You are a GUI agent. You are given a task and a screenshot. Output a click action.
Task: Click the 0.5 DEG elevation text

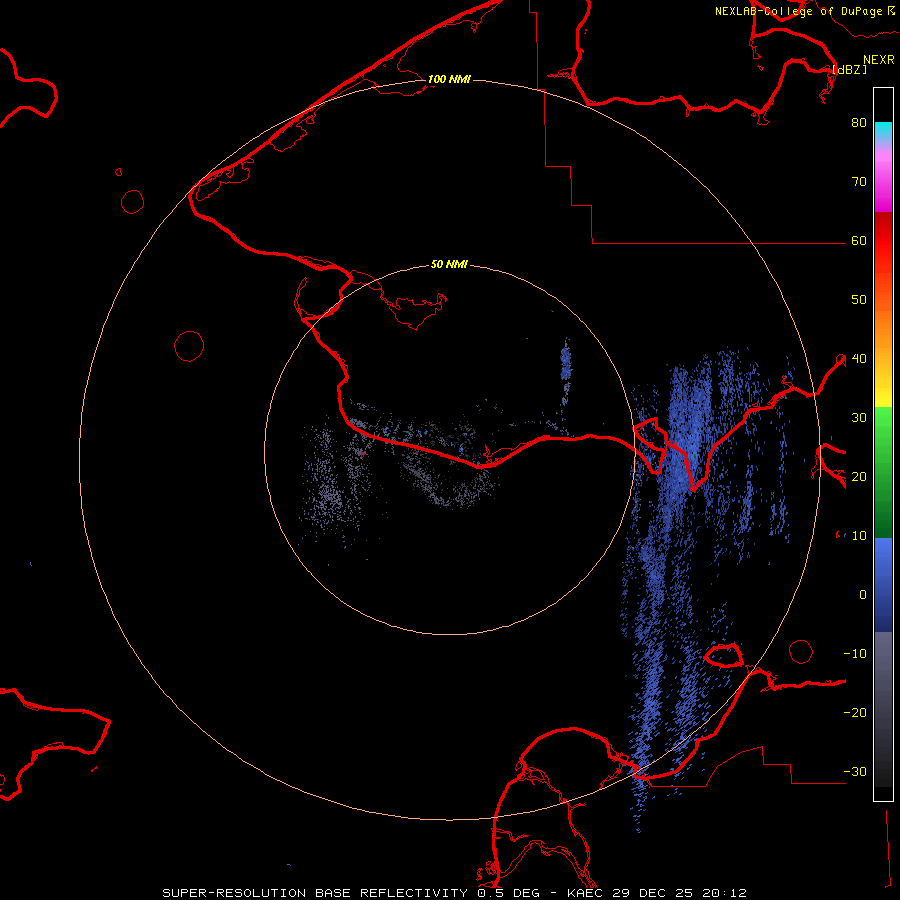[x=509, y=893]
